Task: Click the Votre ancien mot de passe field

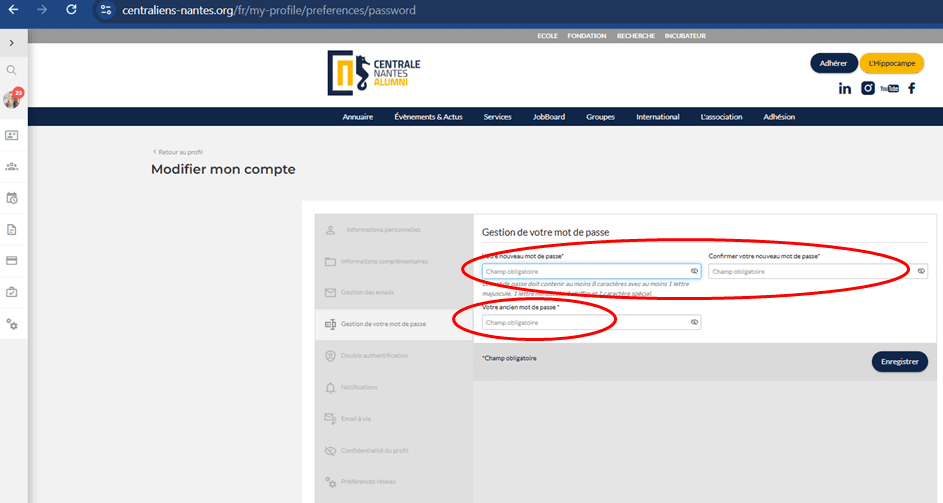Action: coord(583,323)
